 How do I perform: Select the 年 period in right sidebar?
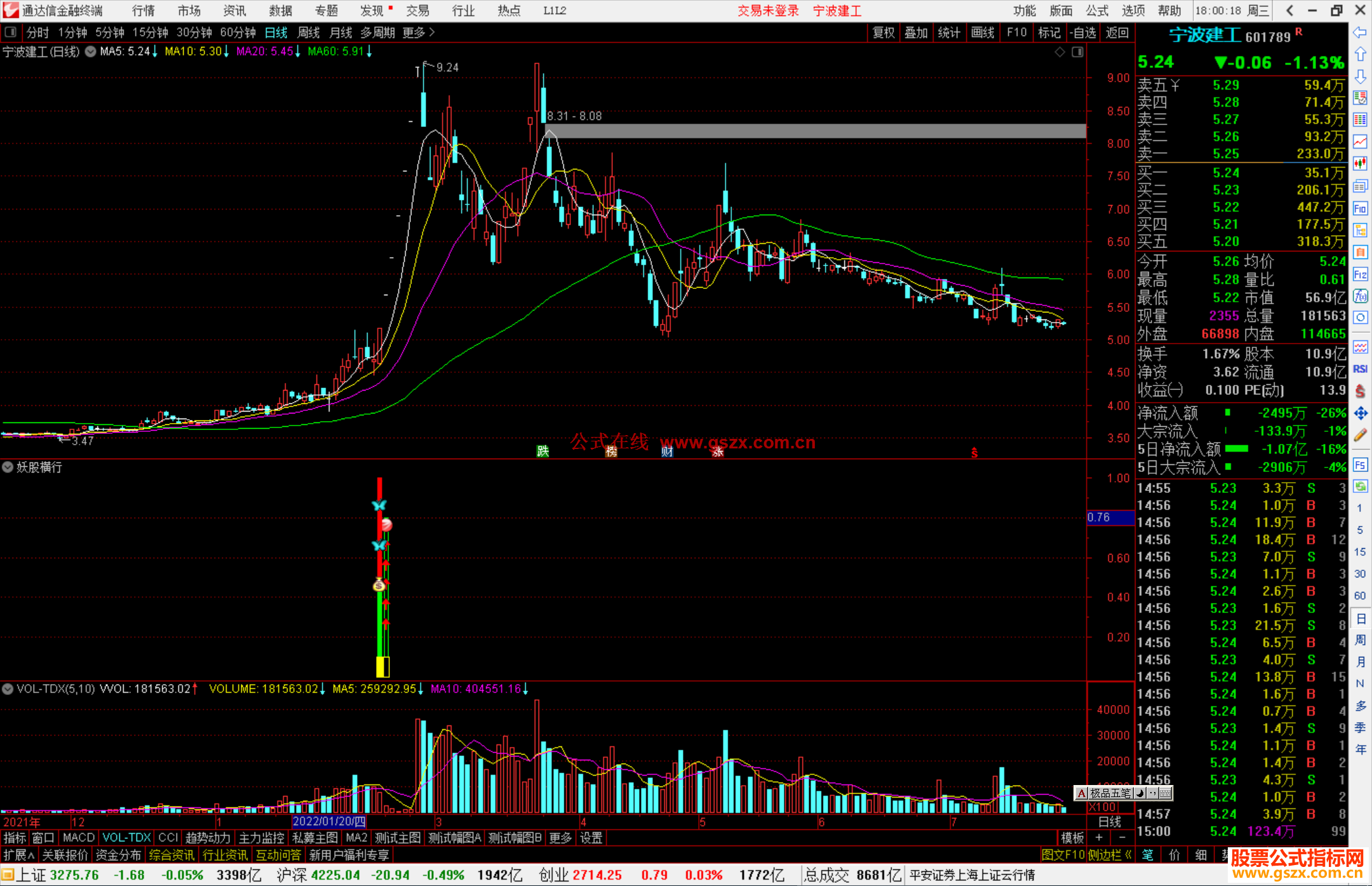[1361, 749]
